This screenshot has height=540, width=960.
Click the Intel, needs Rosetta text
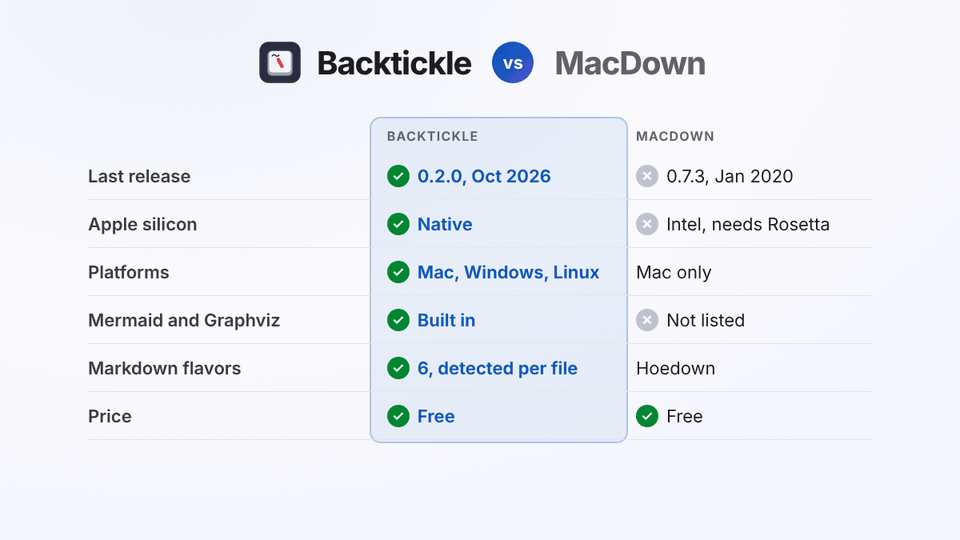[748, 225]
